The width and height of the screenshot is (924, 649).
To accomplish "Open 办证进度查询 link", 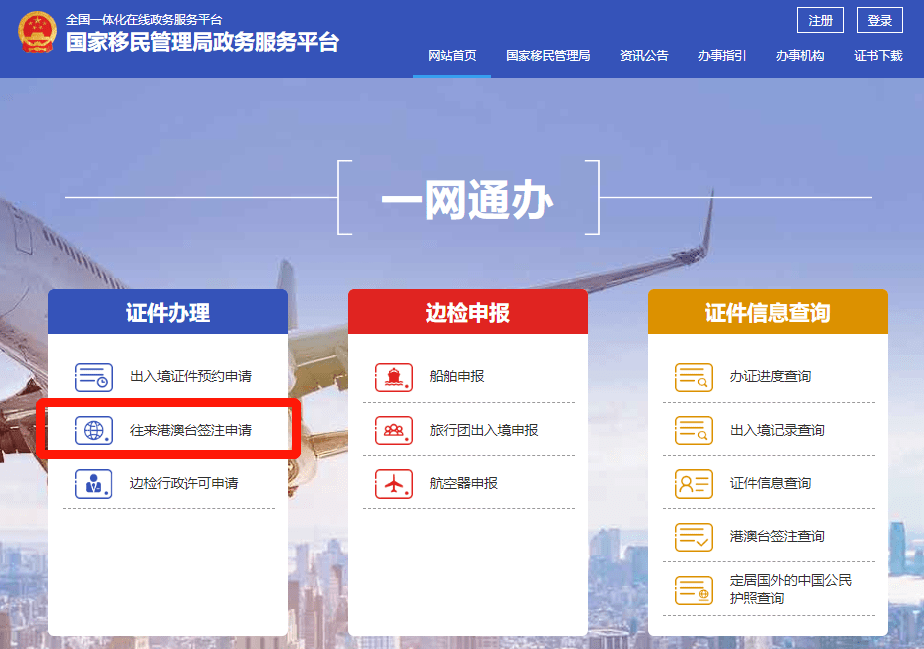I will coord(770,376).
